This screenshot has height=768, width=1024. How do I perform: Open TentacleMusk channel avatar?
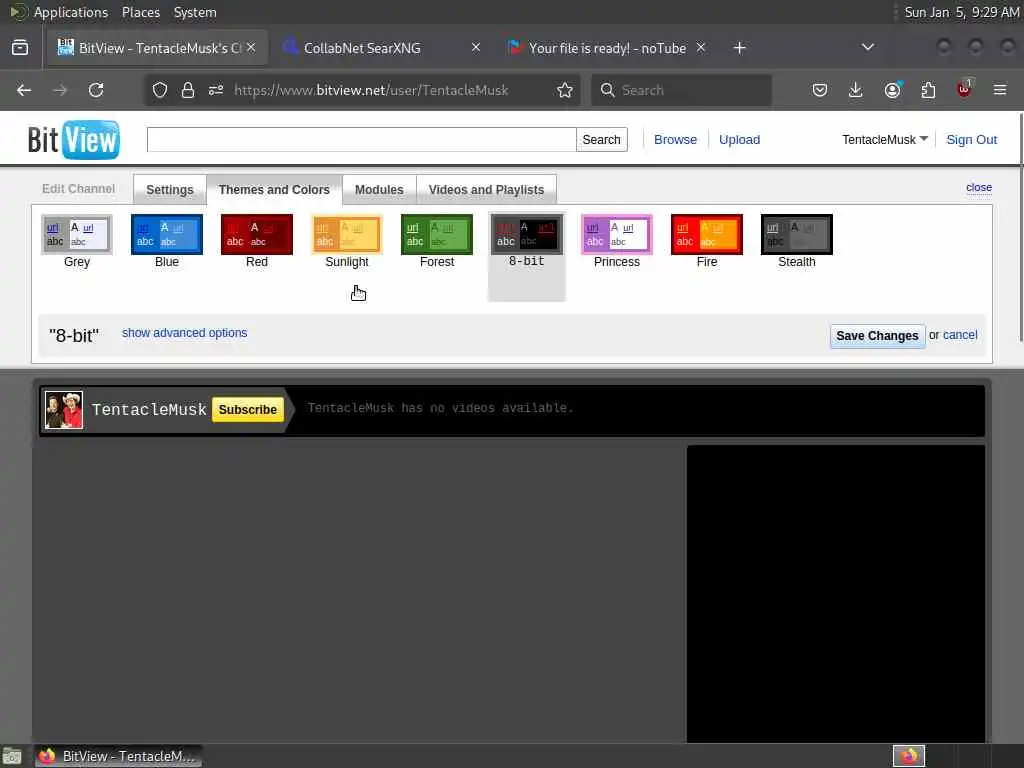(63, 410)
